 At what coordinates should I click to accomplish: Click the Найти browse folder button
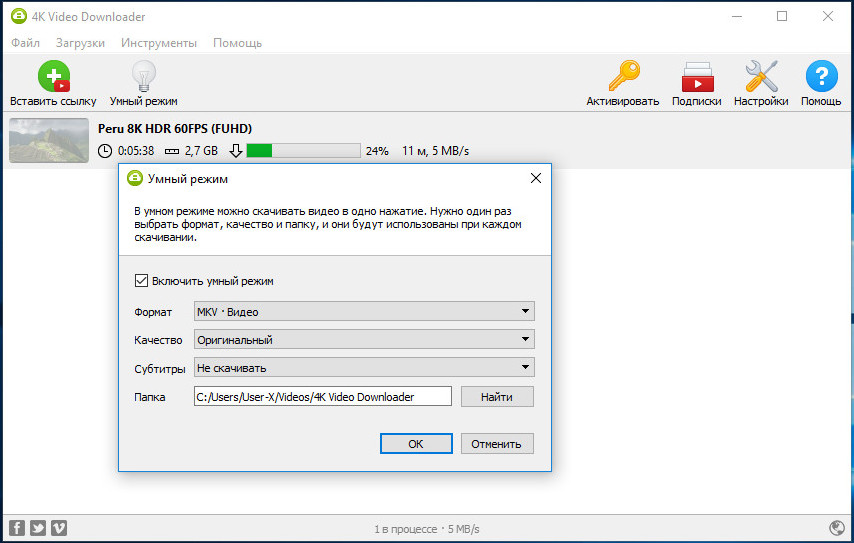(497, 396)
